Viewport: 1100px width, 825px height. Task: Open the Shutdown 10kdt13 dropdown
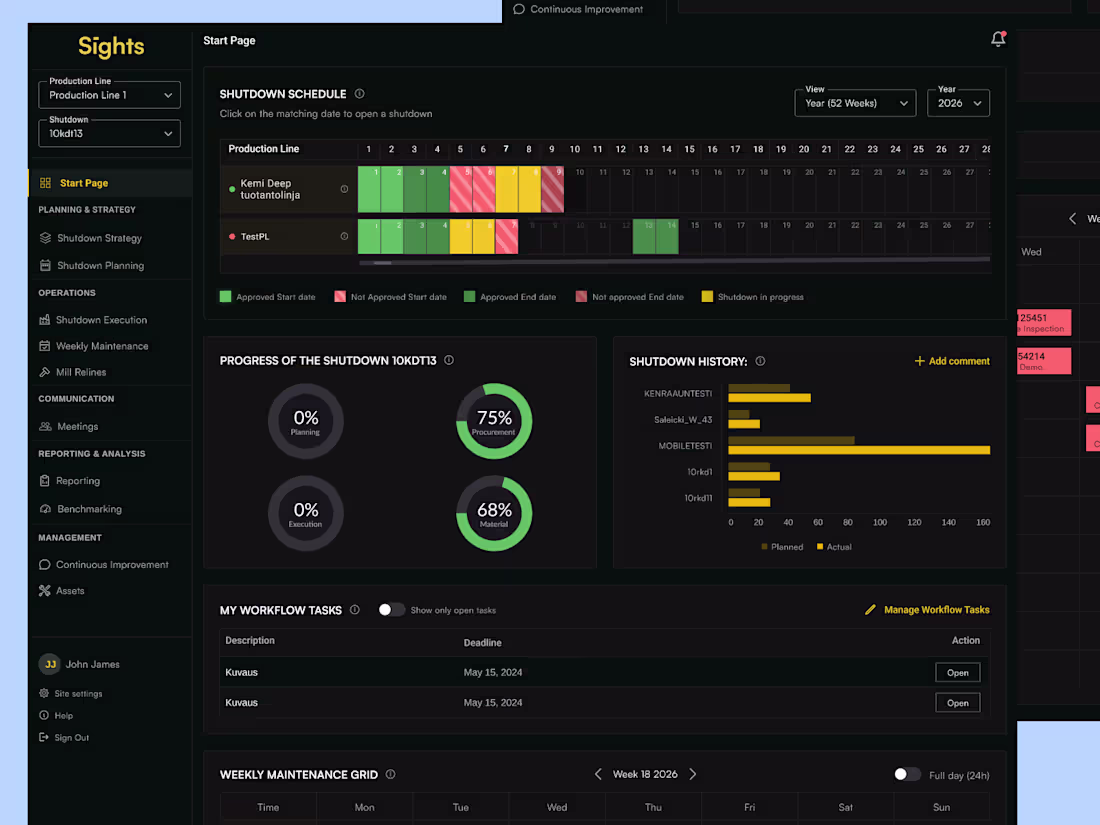click(x=109, y=133)
